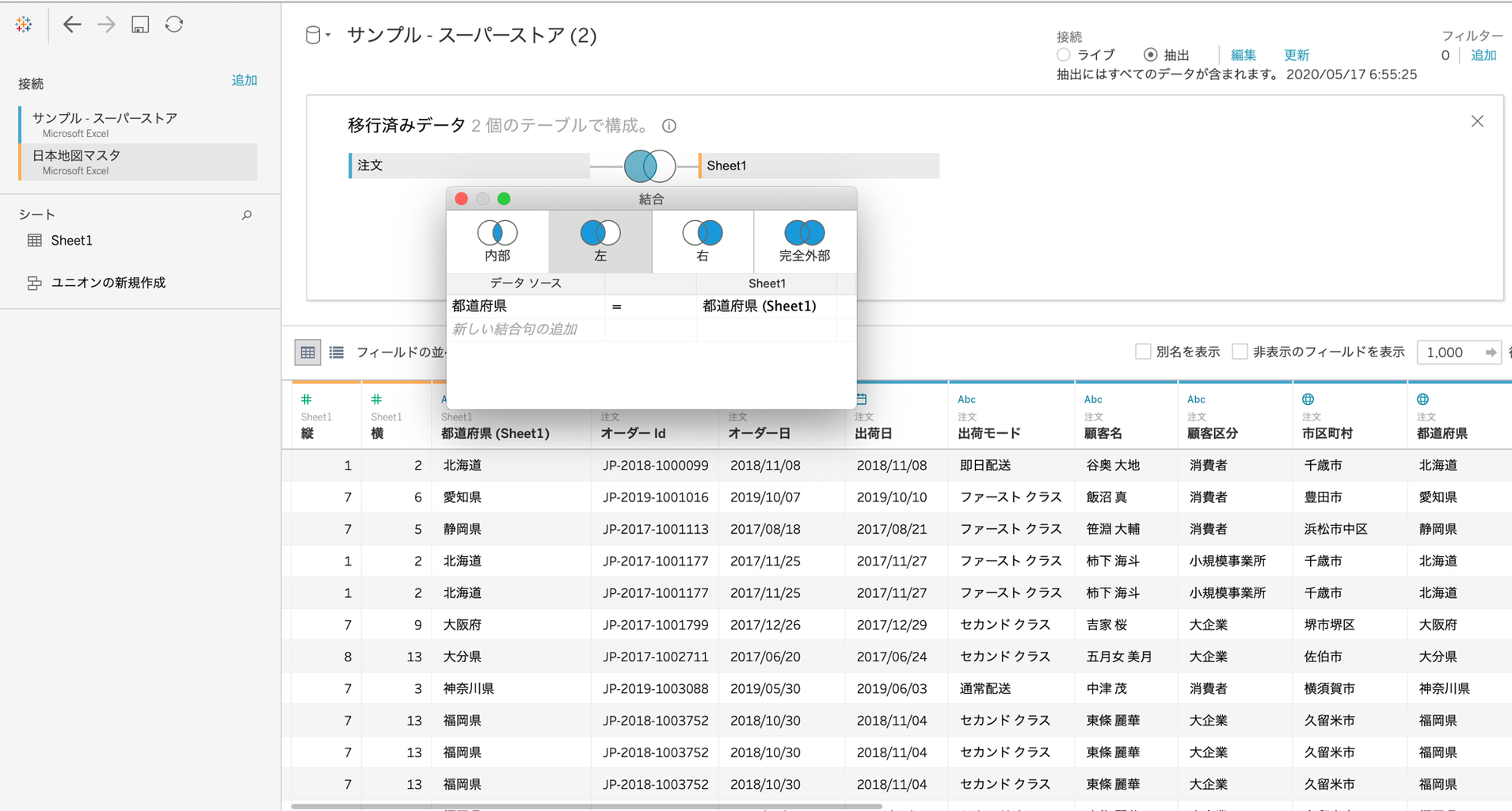Click the オーダー Id column header
The width and height of the screenshot is (1512, 811).
633,434
